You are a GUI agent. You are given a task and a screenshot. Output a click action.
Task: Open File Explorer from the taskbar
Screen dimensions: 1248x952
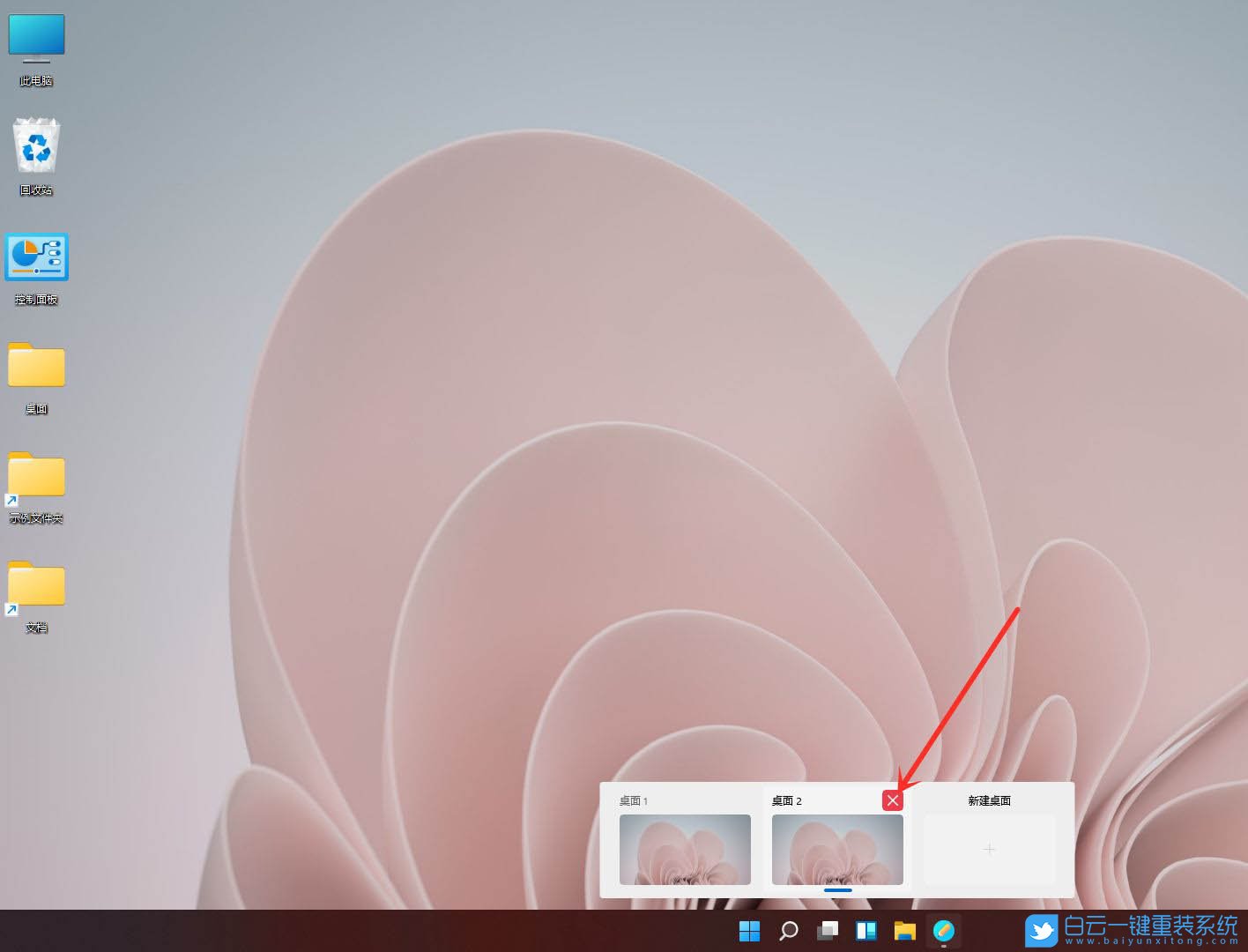point(904,931)
